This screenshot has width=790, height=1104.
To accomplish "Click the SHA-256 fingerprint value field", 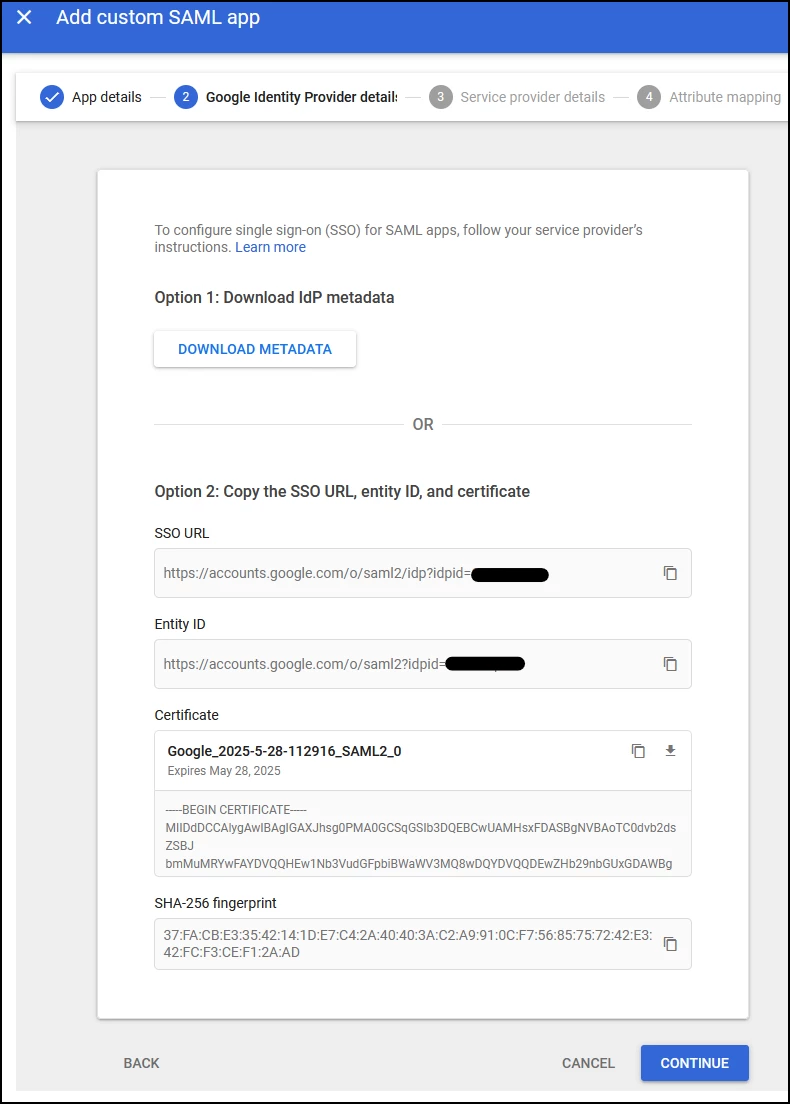I will click(x=422, y=944).
